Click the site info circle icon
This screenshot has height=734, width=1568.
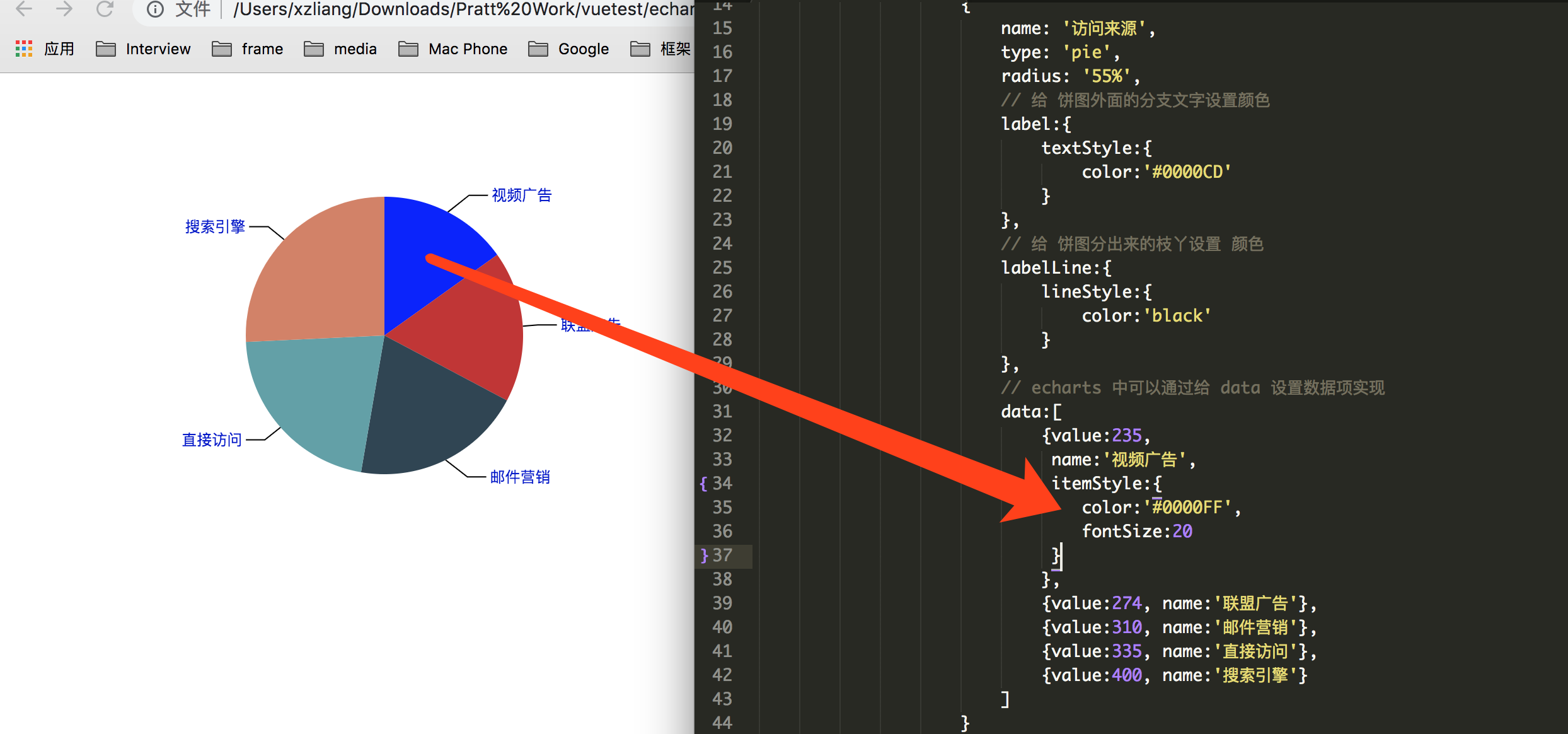[x=155, y=9]
